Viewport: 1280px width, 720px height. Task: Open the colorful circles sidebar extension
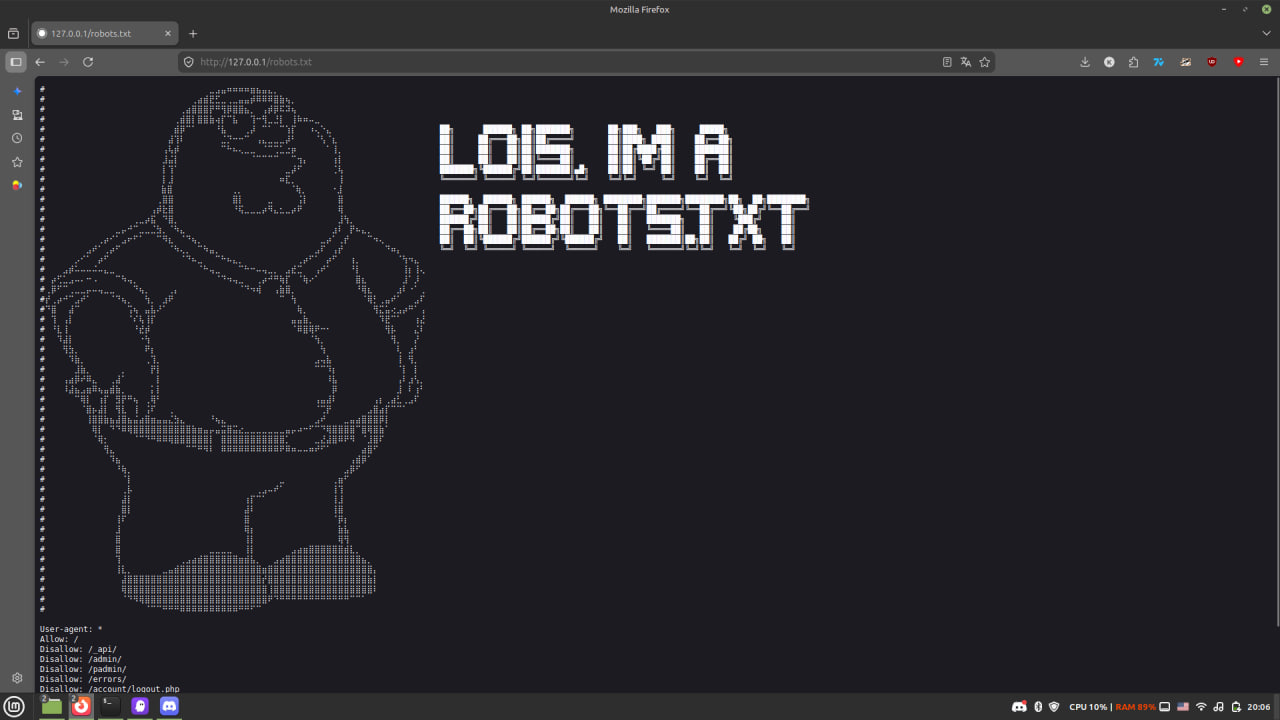17,185
